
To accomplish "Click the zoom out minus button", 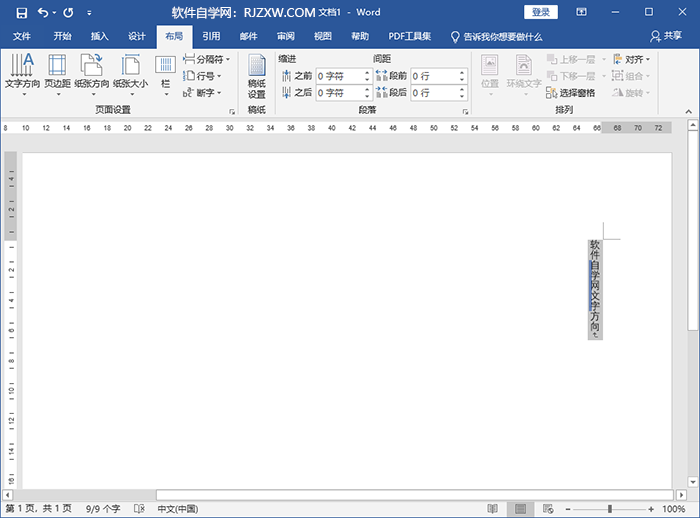I will point(568,509).
